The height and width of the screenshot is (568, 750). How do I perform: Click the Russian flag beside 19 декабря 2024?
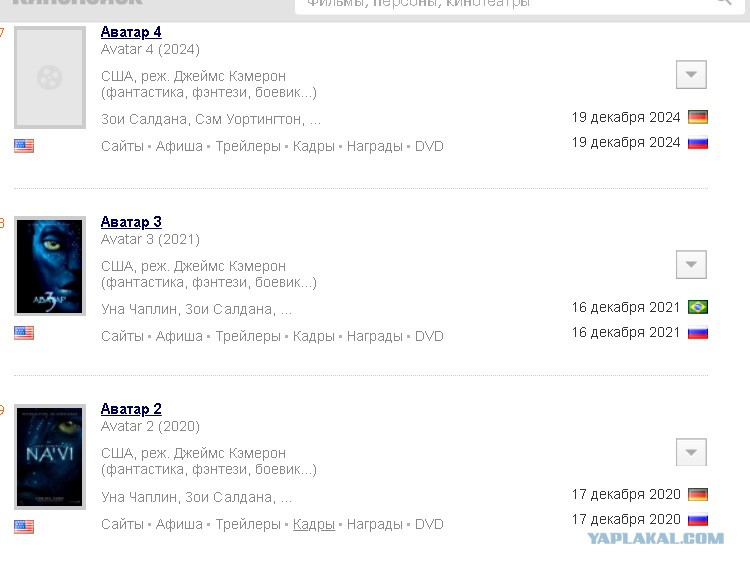pos(698,143)
